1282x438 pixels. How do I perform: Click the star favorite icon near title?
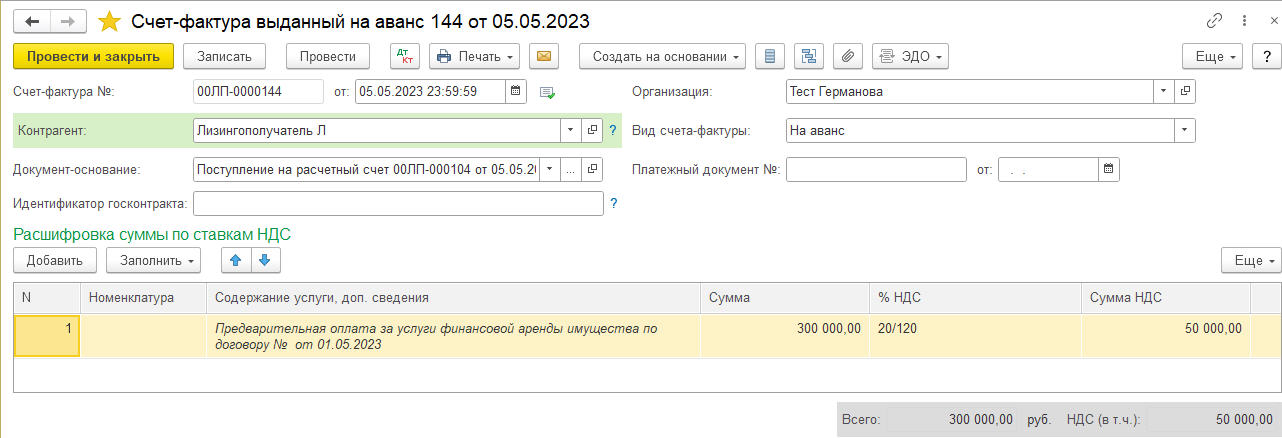click(x=110, y=21)
